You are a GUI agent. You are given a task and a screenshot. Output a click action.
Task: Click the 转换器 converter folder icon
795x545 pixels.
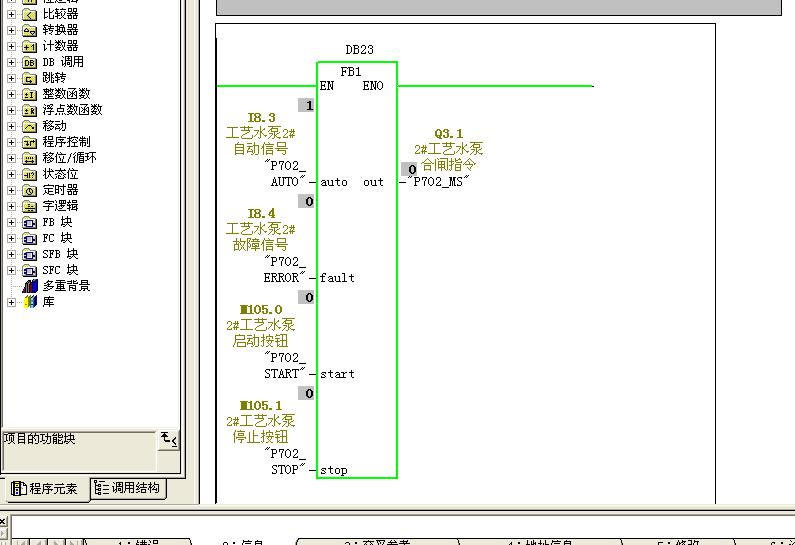point(29,30)
